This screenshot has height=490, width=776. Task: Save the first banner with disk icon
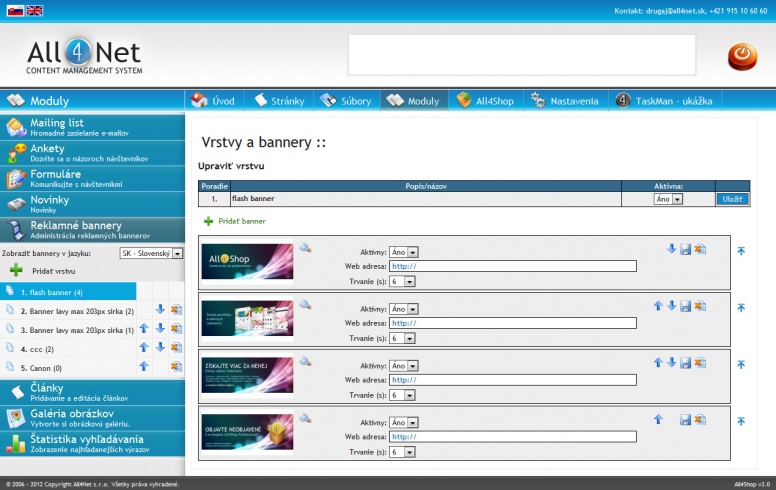tap(685, 249)
